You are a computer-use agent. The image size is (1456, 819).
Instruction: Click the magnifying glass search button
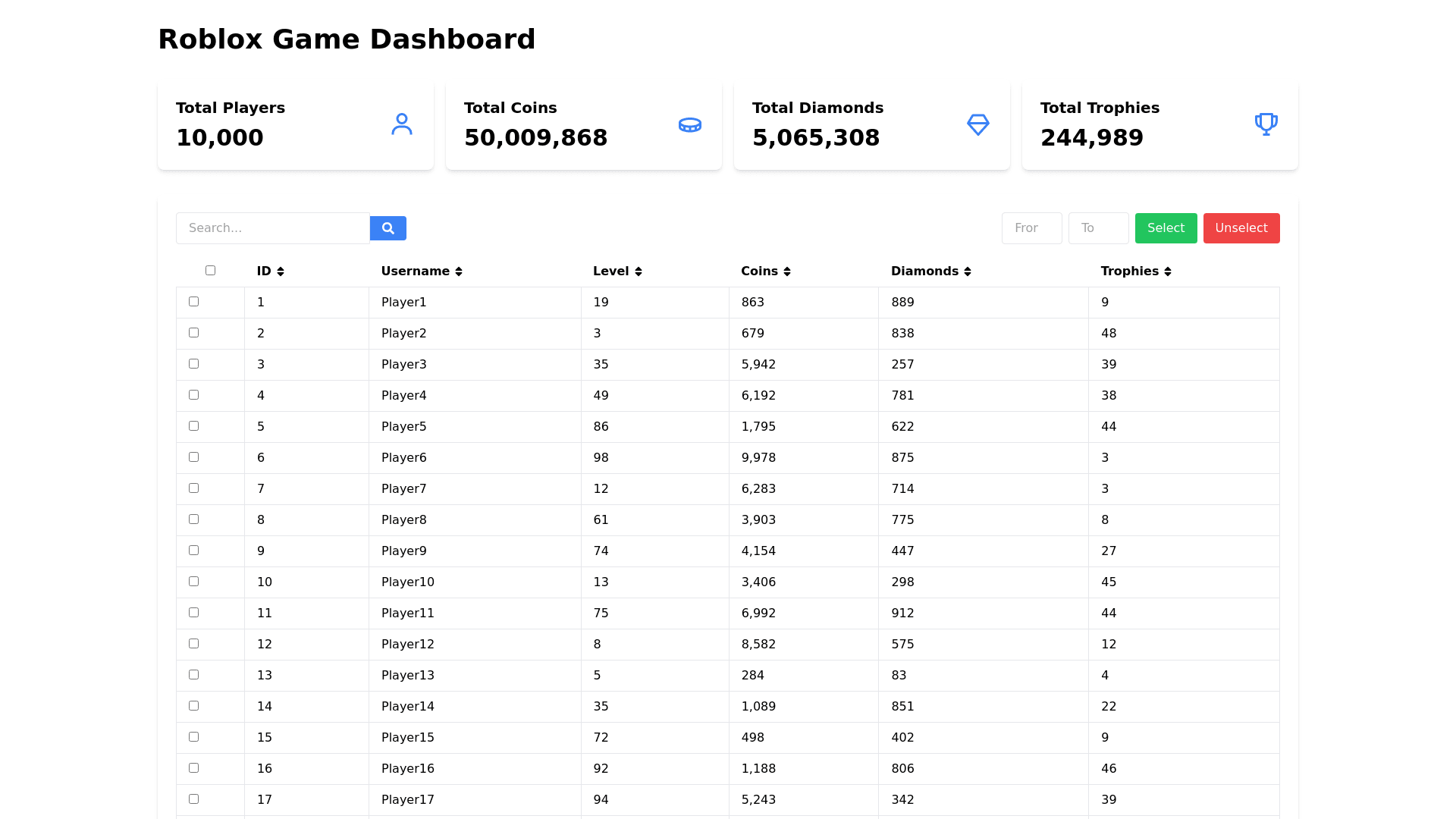[388, 228]
